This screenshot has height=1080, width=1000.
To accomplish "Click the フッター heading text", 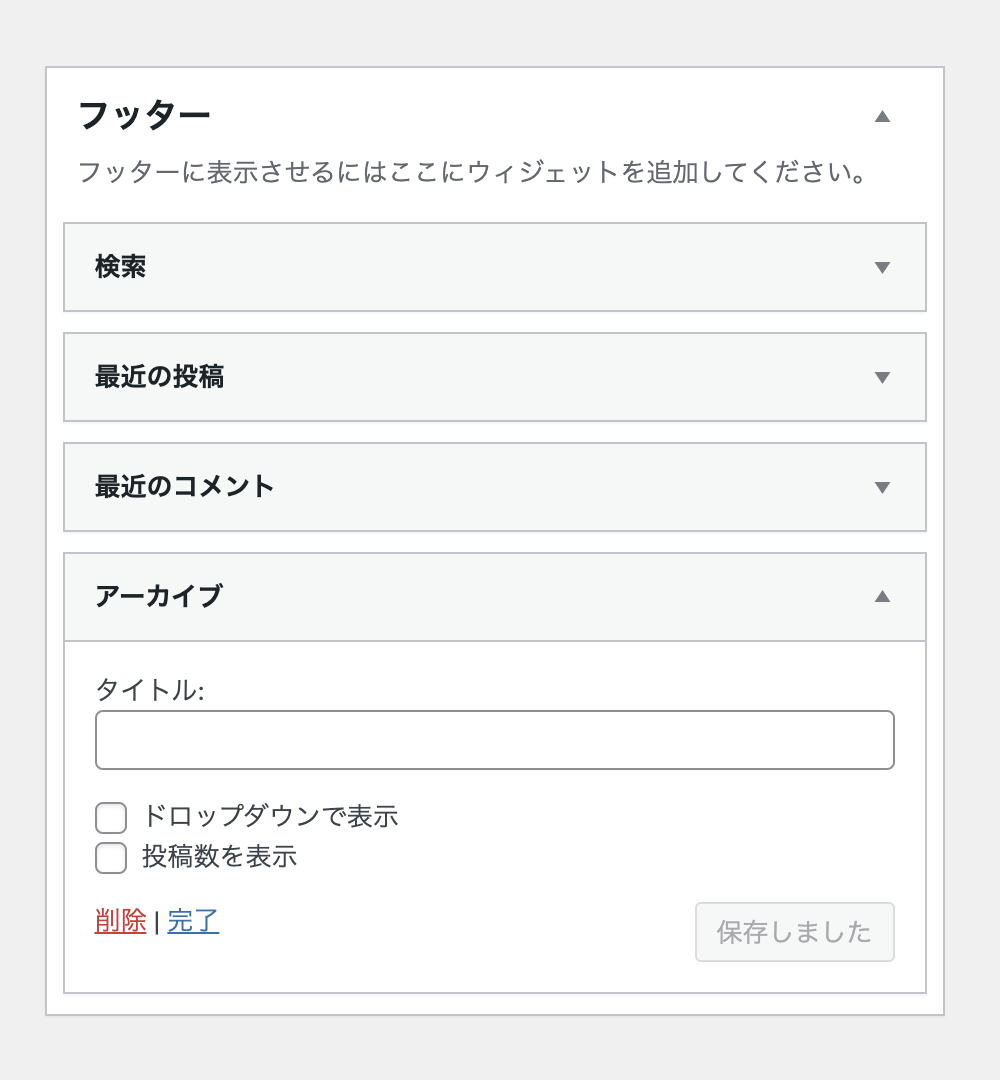I will (144, 116).
